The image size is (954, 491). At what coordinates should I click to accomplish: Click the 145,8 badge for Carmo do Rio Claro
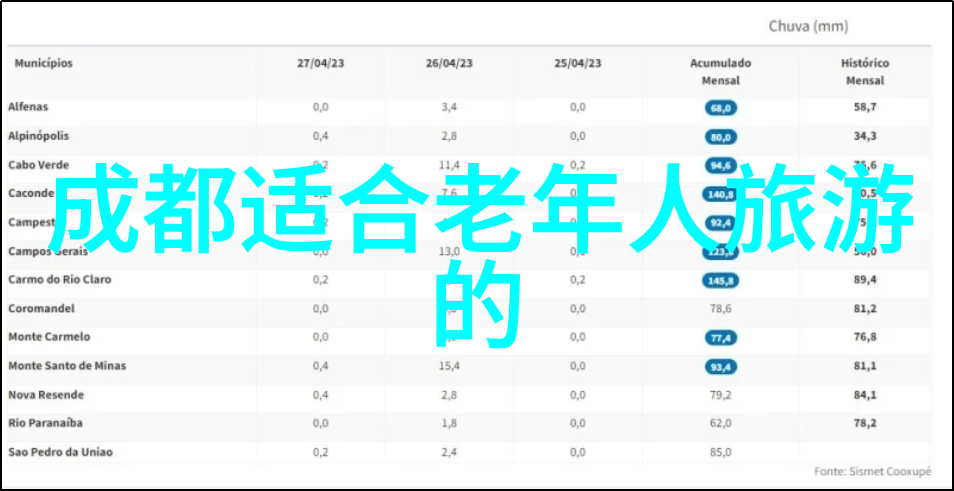tap(721, 281)
